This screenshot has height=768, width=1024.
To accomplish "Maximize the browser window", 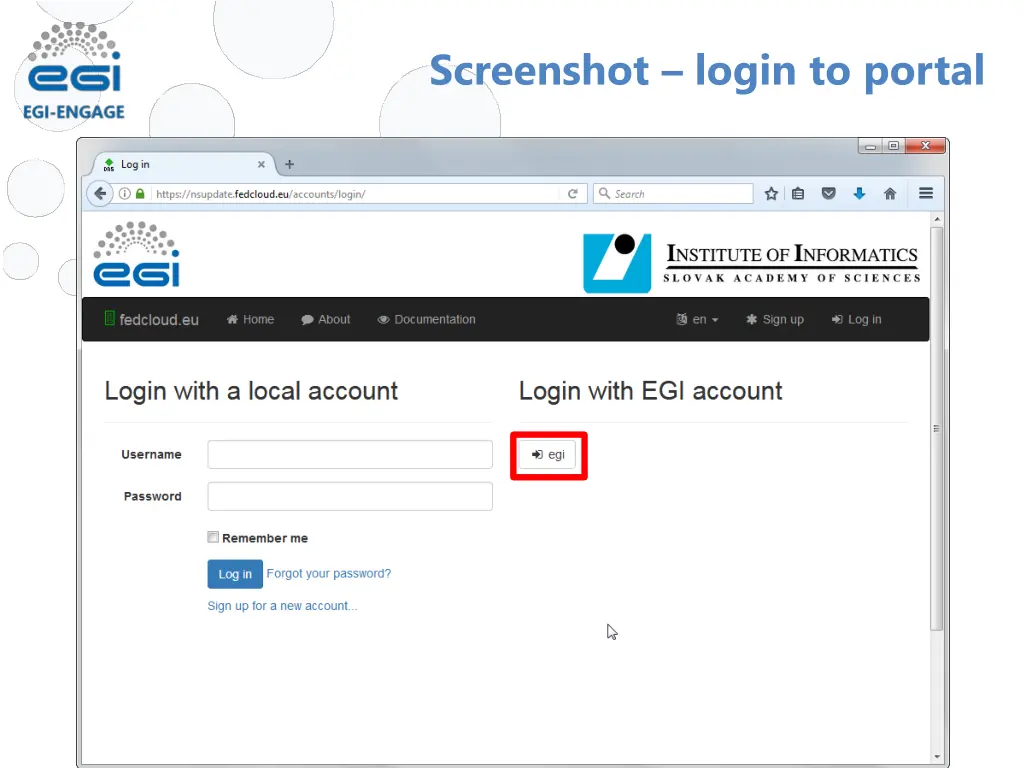I will [x=893, y=146].
